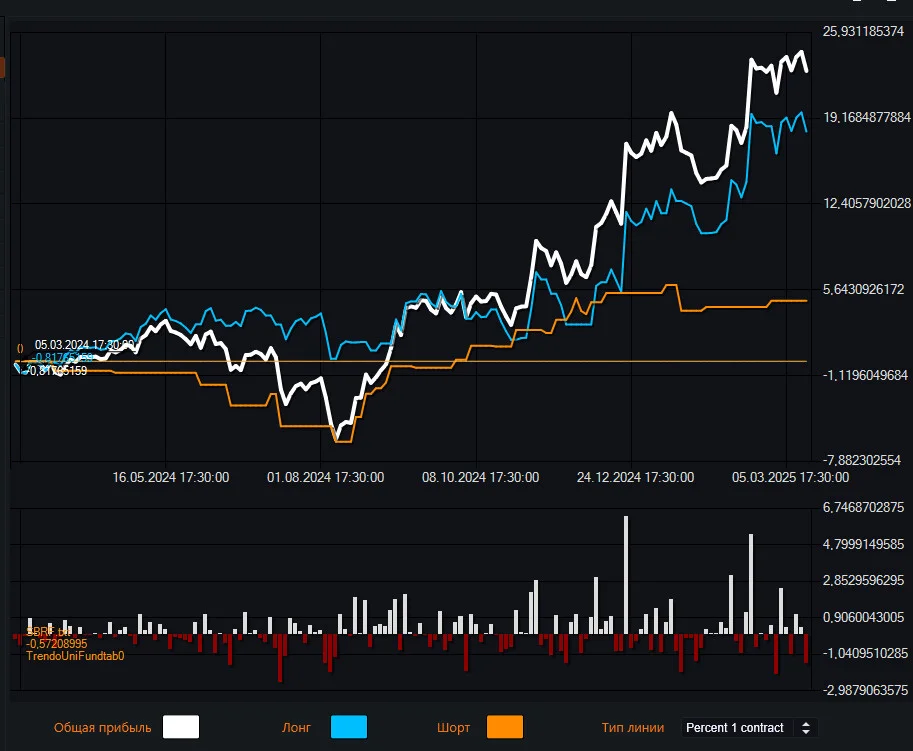The width and height of the screenshot is (913, 751).
Task: Open the orange Шорт color swatch
Action: tap(505, 727)
